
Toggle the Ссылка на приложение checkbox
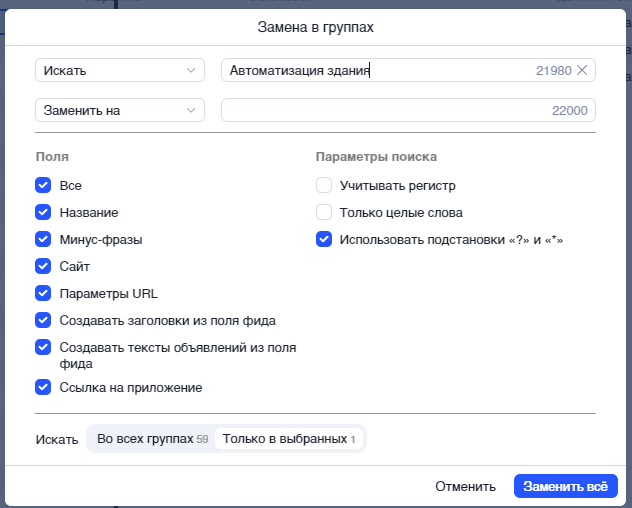point(43,387)
